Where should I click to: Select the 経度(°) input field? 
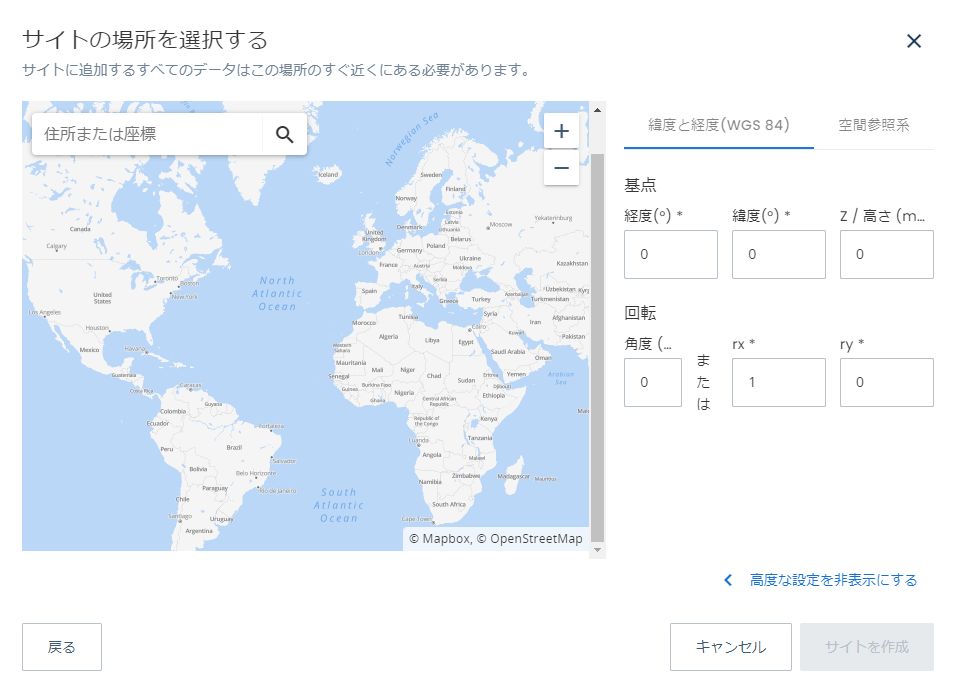(x=671, y=255)
